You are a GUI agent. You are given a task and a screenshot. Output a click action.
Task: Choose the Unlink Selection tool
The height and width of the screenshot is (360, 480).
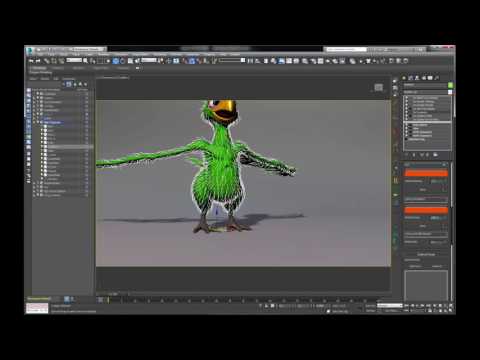tap(54, 61)
